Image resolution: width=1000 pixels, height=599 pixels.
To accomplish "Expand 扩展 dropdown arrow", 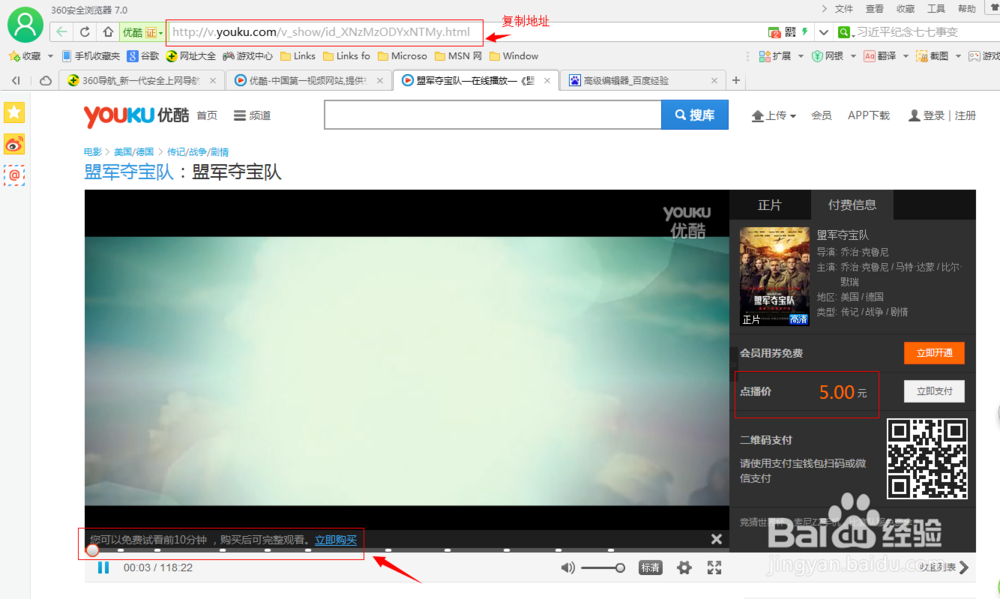I will click(x=800, y=56).
